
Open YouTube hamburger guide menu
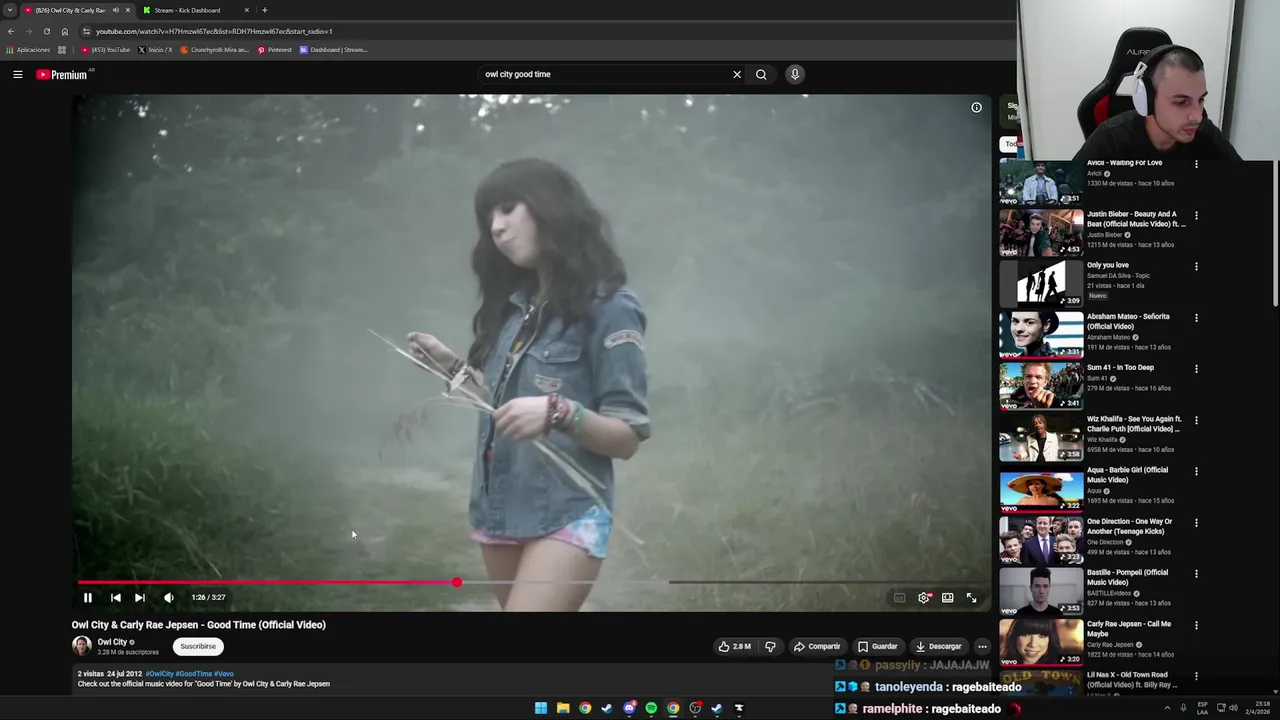[x=18, y=74]
